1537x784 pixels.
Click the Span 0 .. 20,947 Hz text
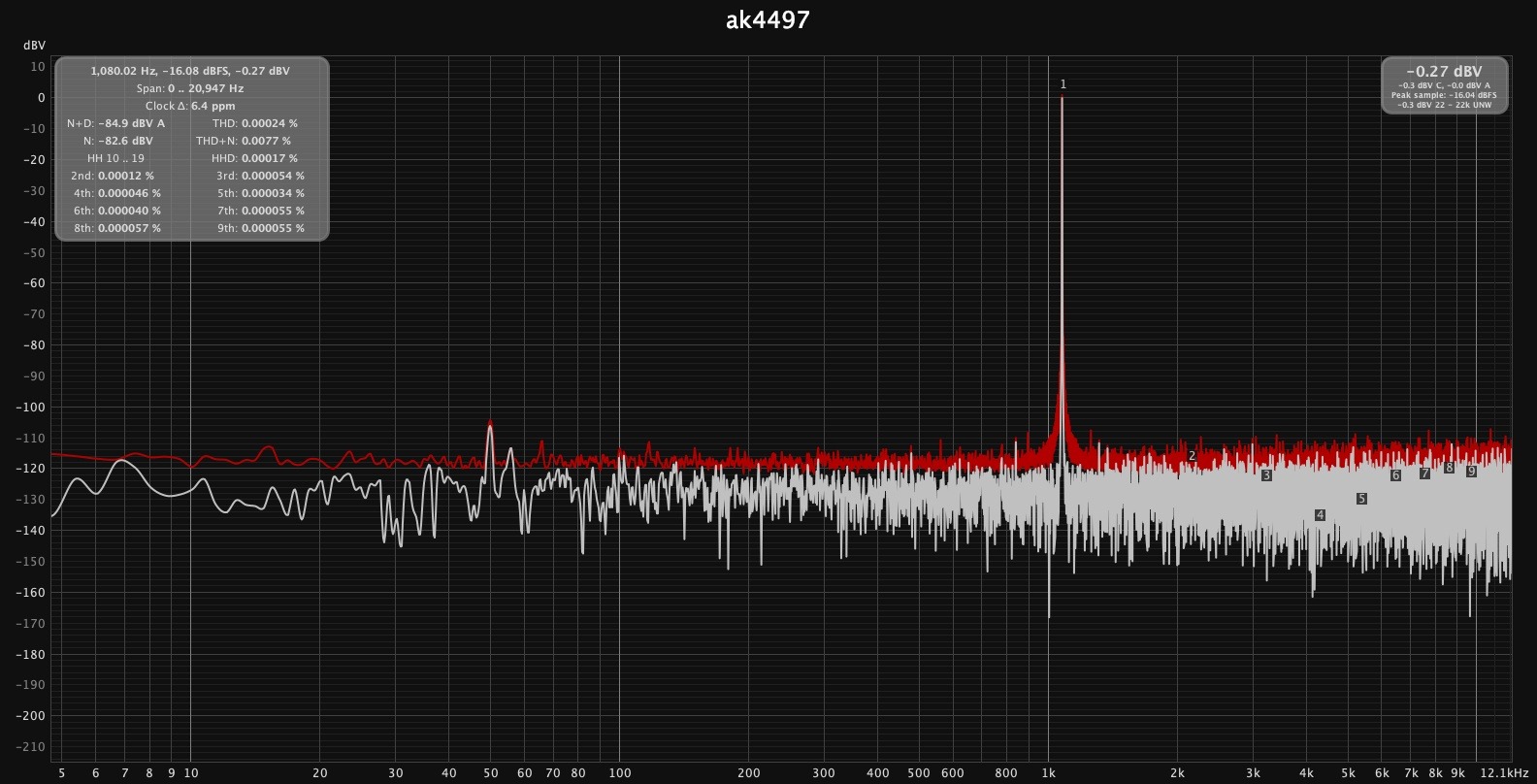190,88
